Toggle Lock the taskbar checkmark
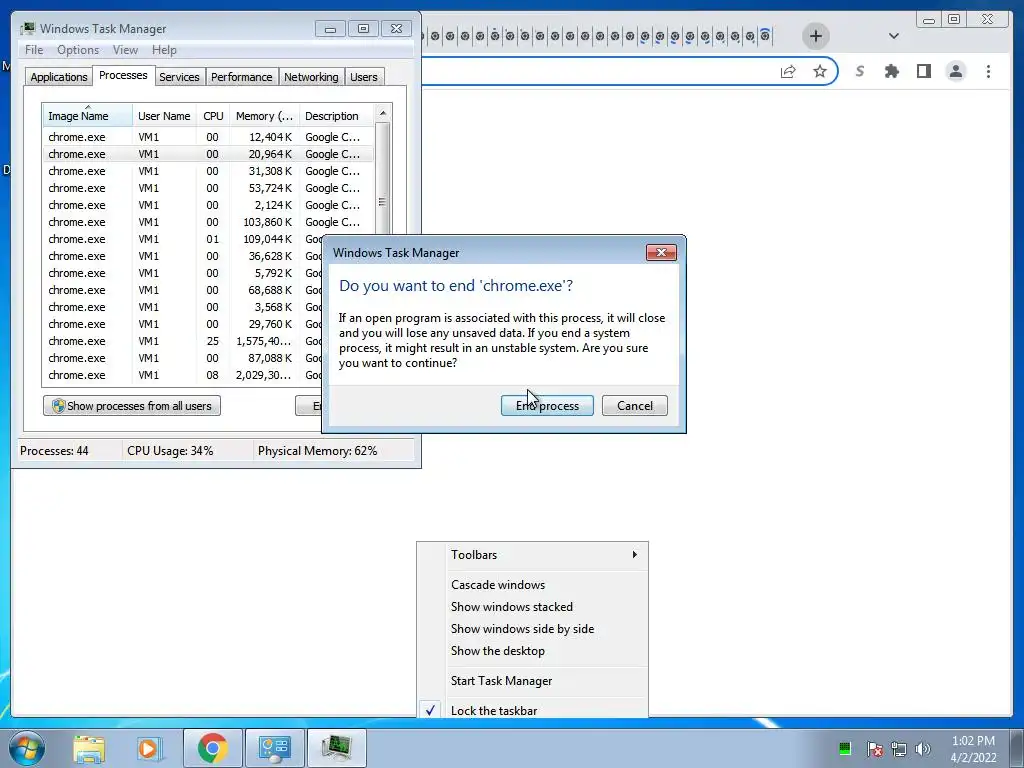1024x768 pixels. tap(532, 709)
